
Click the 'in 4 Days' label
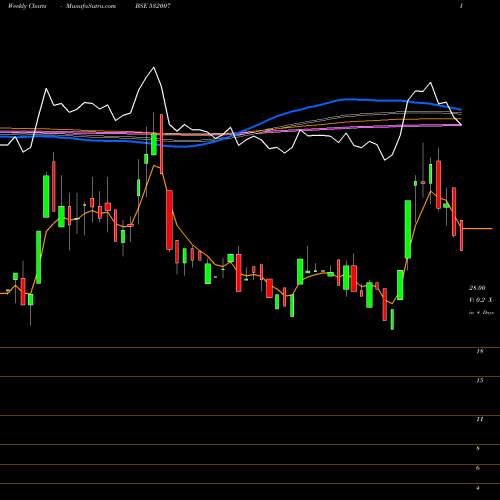pyautogui.click(x=481, y=313)
